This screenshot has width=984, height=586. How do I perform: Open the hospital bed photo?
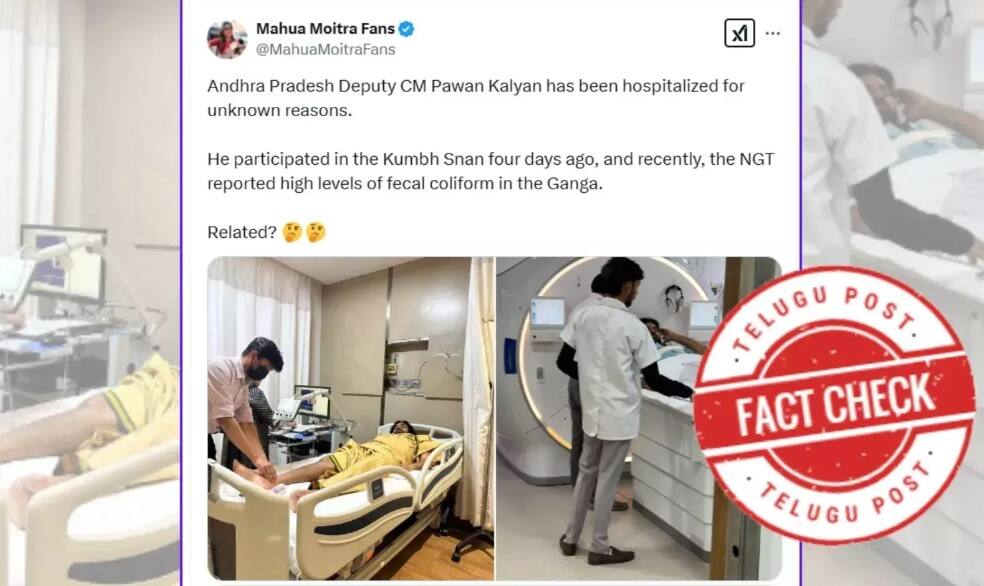[x=351, y=418]
